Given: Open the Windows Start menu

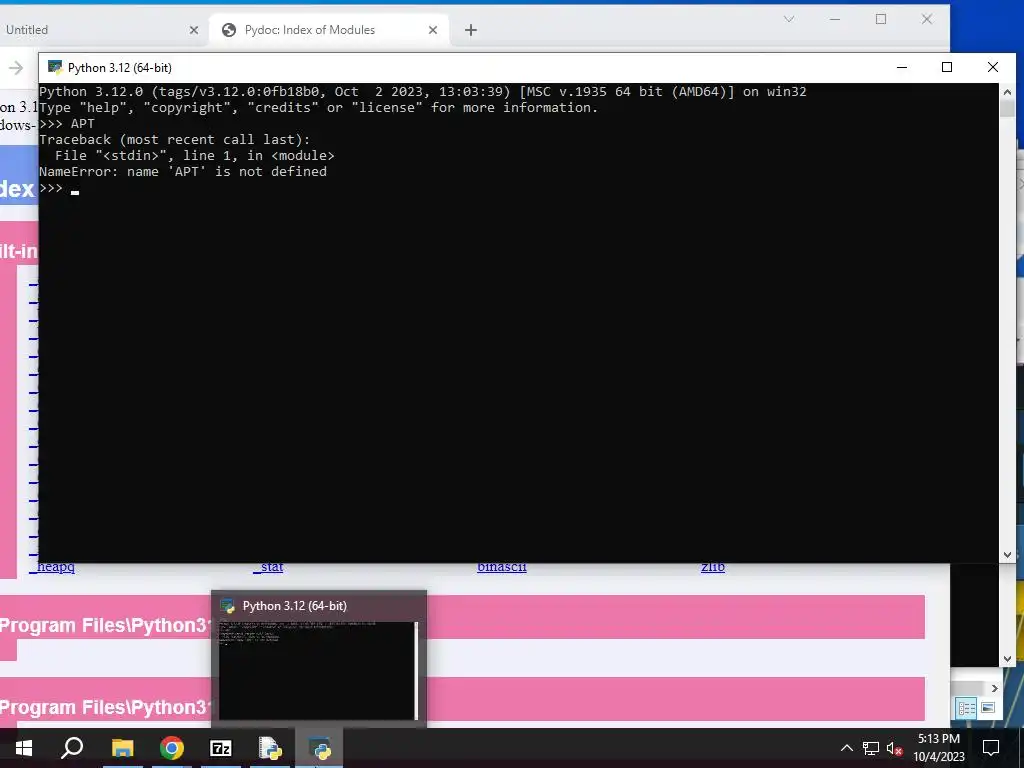Looking at the screenshot, I should point(24,748).
